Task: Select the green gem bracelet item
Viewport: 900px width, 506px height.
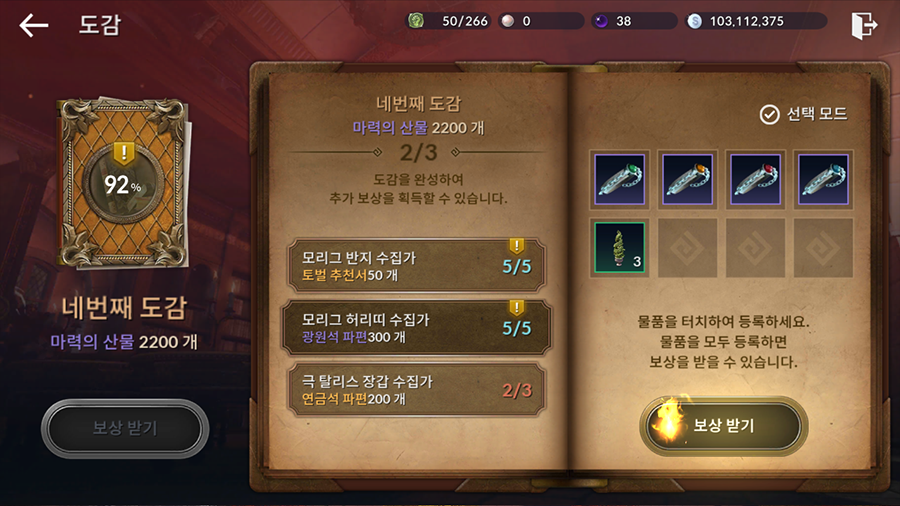Action: [x=619, y=179]
